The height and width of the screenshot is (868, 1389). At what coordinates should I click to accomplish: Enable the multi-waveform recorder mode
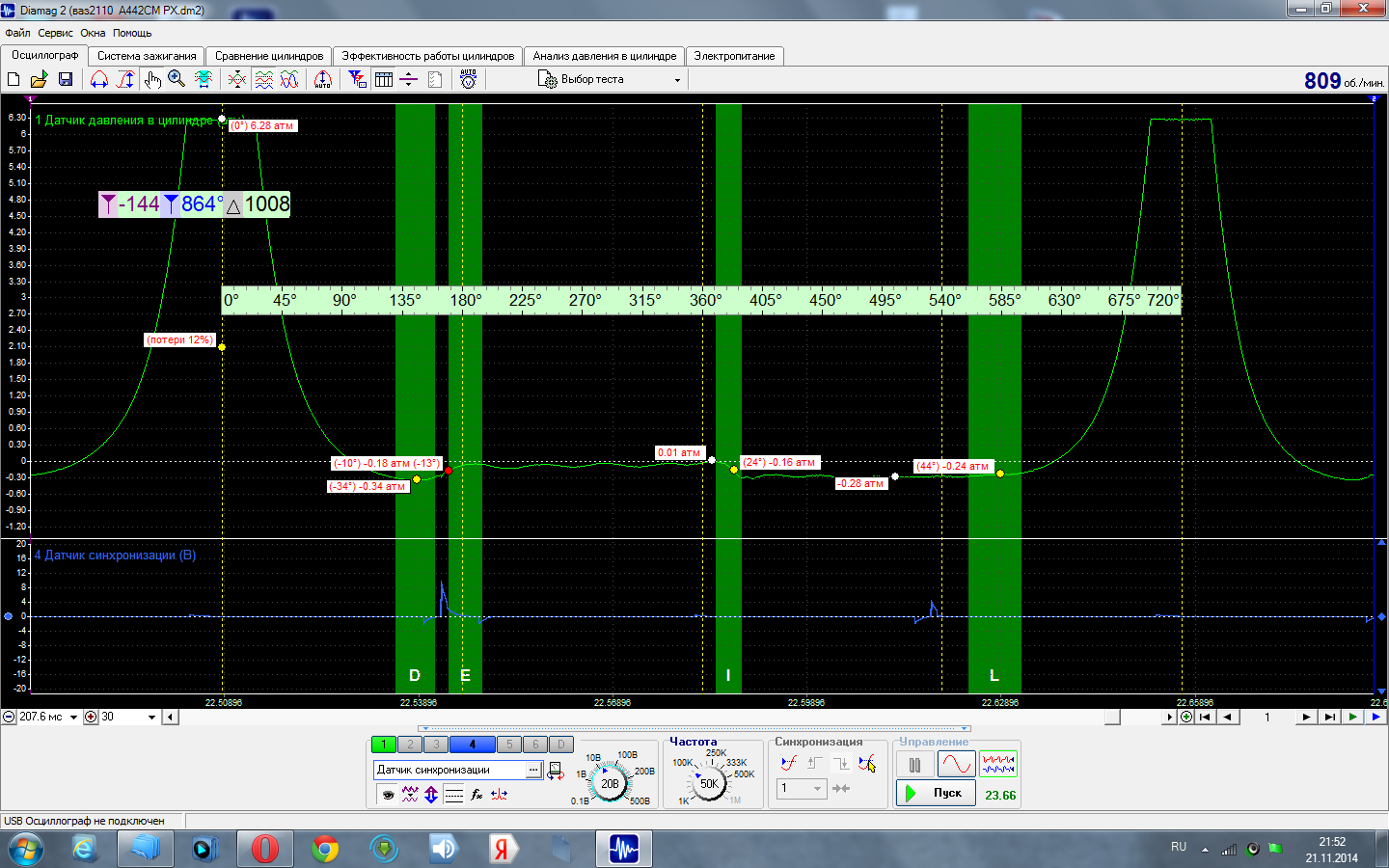(998, 765)
